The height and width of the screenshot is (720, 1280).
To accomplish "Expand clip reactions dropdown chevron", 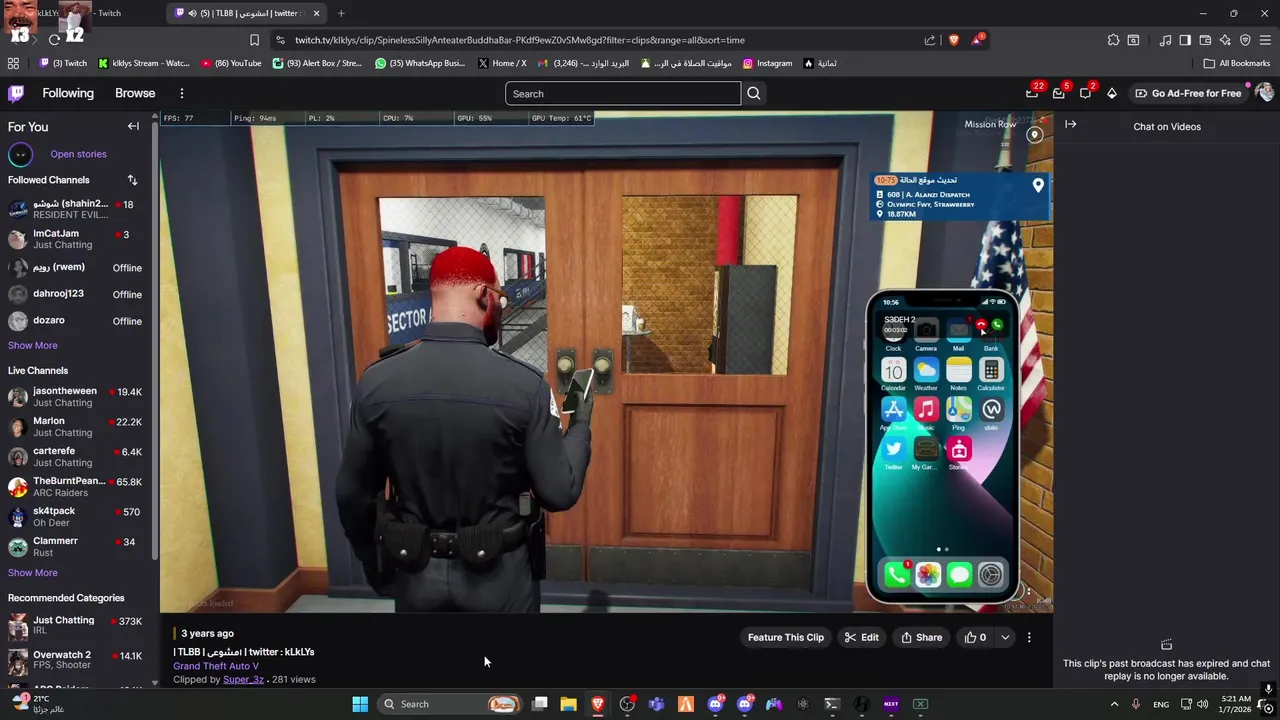I will (x=1005, y=637).
